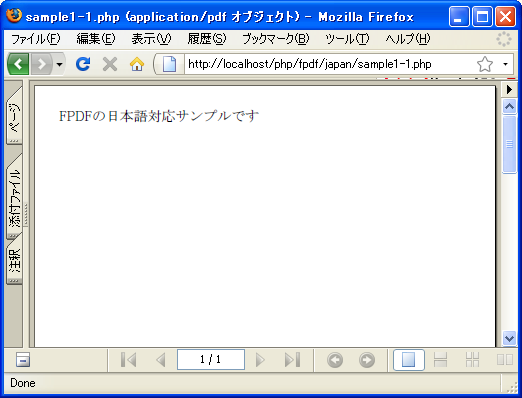Click the page identity icon in address bar

click(x=169, y=64)
